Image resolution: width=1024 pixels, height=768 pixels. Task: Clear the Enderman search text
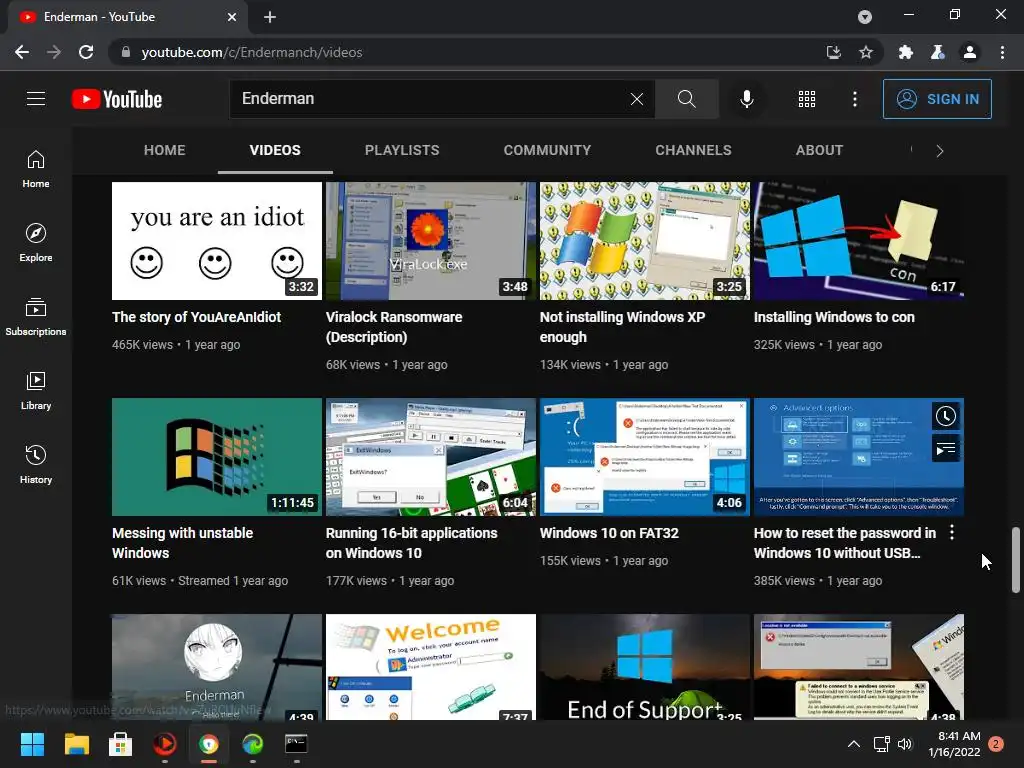click(637, 99)
